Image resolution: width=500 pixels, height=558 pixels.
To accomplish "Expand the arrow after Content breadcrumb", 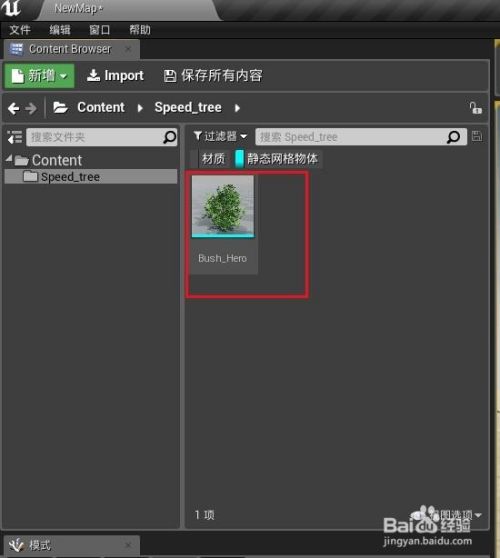I will coord(140,108).
